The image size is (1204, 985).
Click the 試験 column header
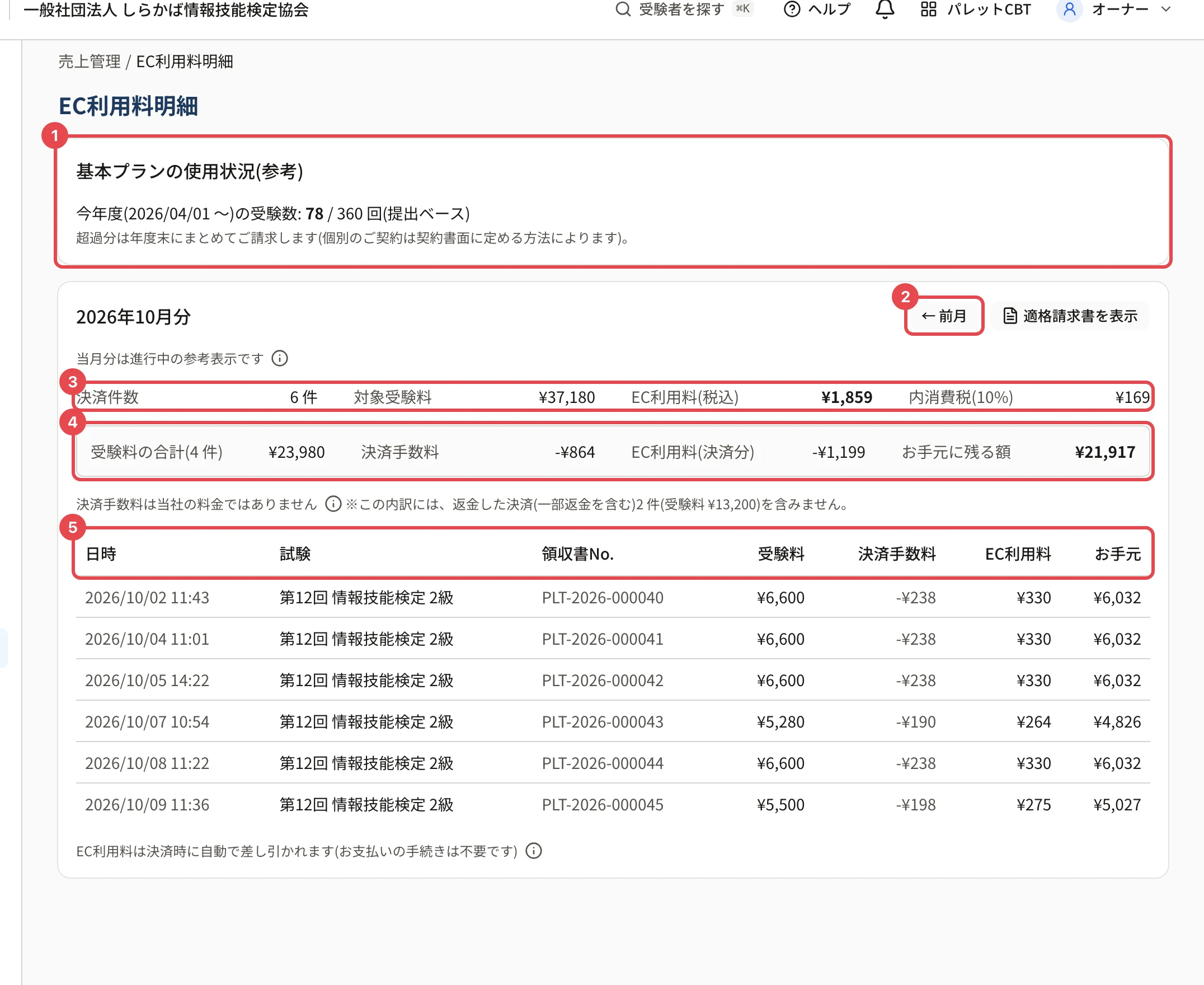(295, 554)
